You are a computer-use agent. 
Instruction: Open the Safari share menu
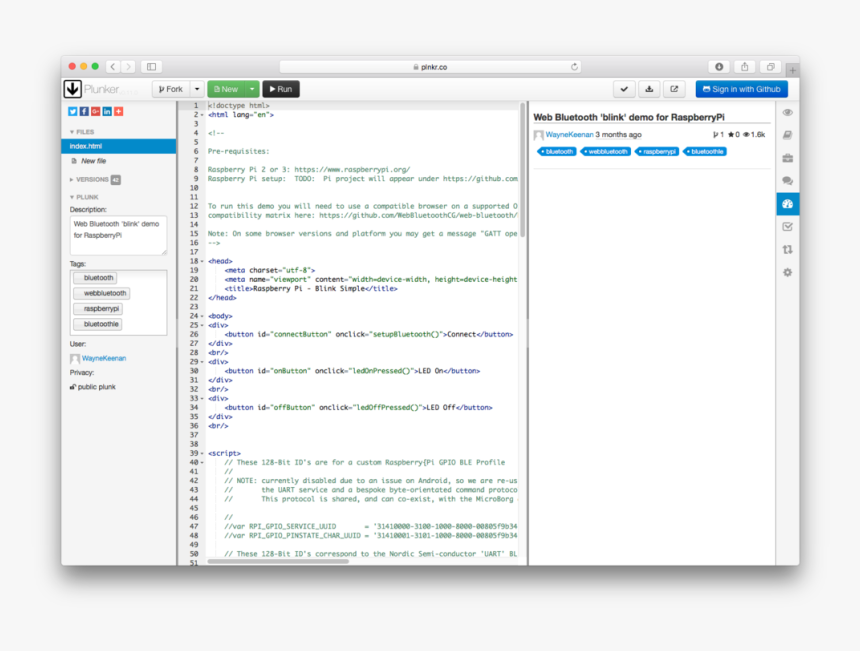[744, 66]
